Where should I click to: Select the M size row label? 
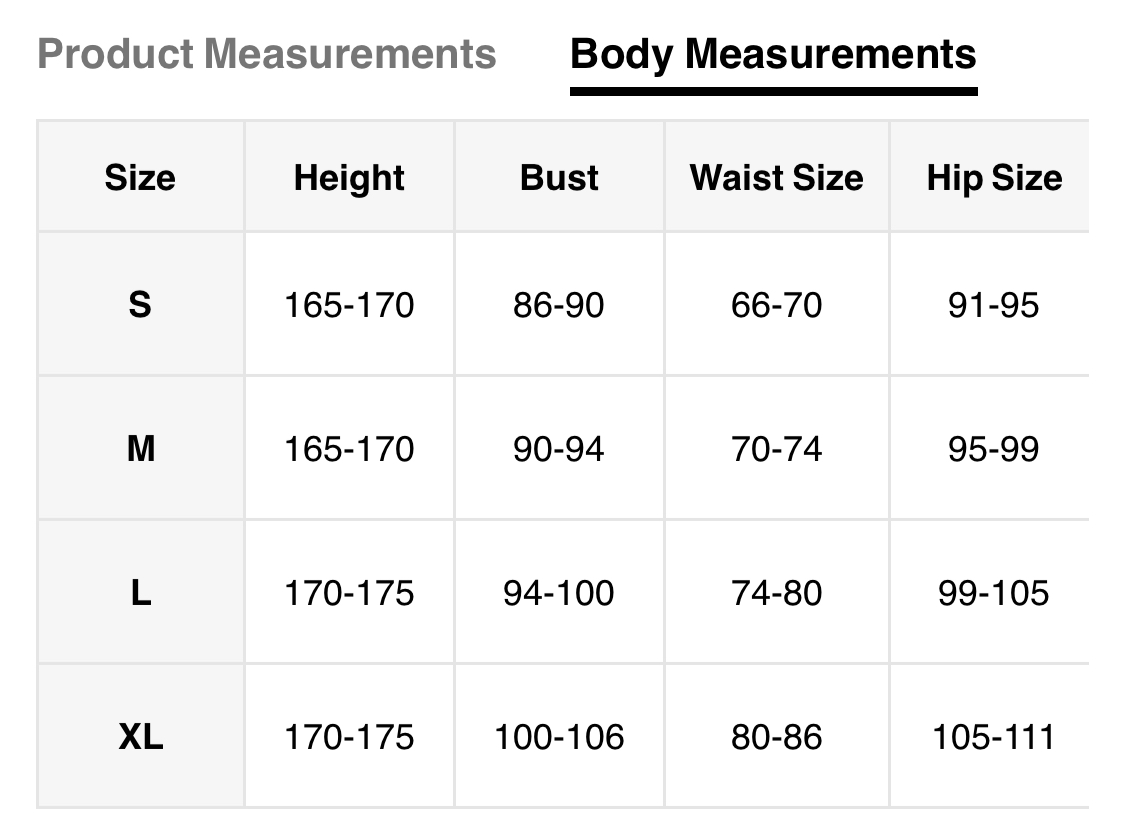[140, 449]
